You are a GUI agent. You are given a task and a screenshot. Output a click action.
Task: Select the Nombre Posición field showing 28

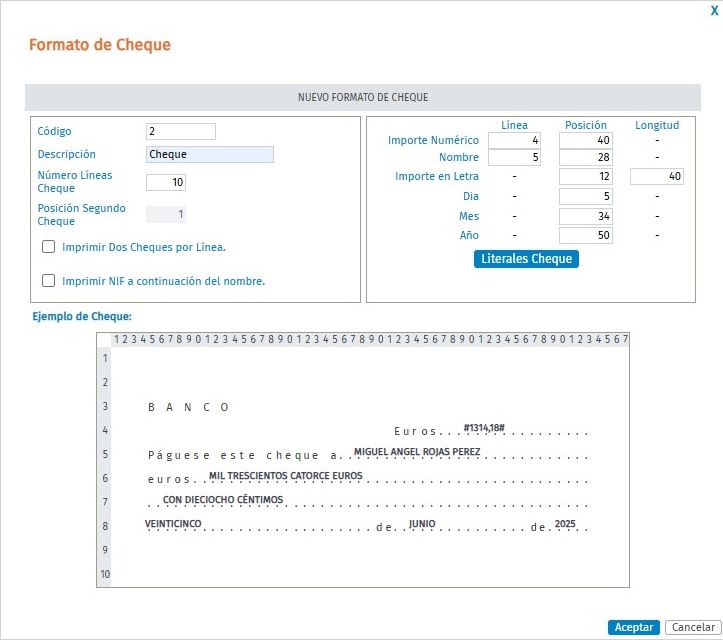click(586, 157)
